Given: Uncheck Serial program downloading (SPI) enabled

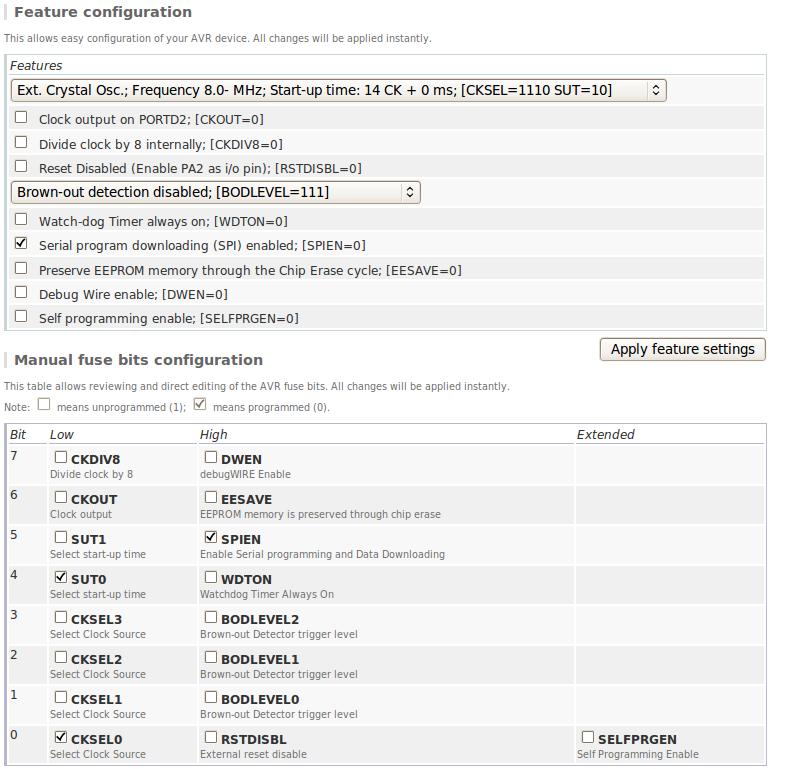Looking at the screenshot, I should [21, 243].
